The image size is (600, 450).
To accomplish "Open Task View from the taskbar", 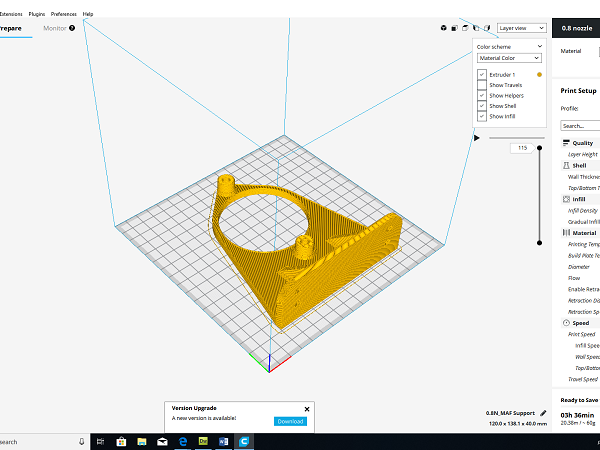I will pyautogui.click(x=101, y=442).
